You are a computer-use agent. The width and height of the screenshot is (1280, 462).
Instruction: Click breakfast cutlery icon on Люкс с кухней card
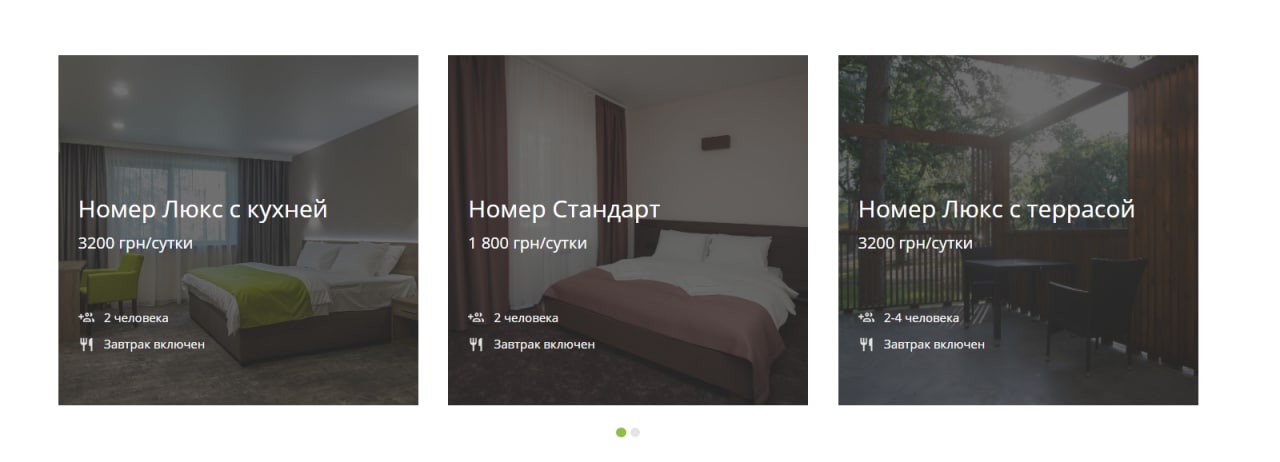point(86,344)
